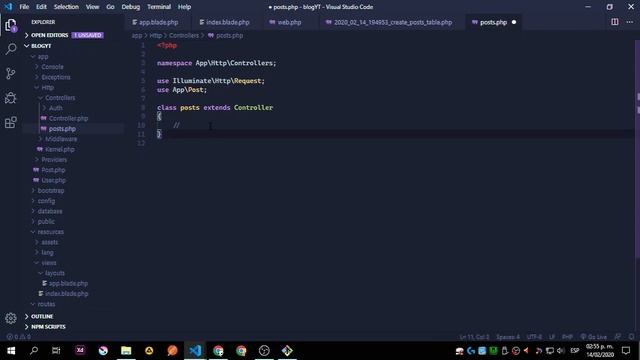Click the volume speaker tray icon
The width and height of the screenshot is (640, 360).
point(560,351)
